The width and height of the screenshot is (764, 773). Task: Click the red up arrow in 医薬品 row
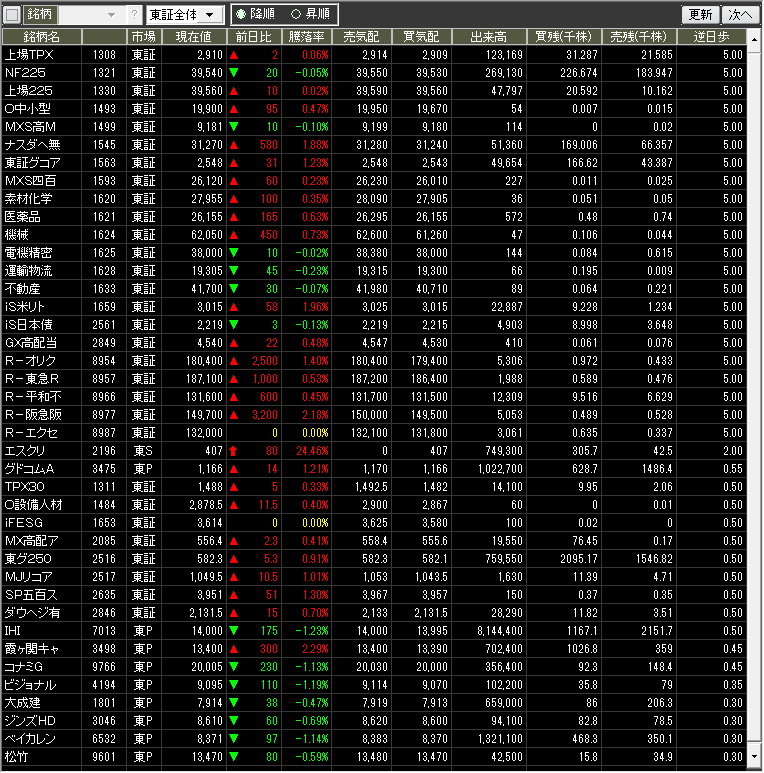pos(234,217)
